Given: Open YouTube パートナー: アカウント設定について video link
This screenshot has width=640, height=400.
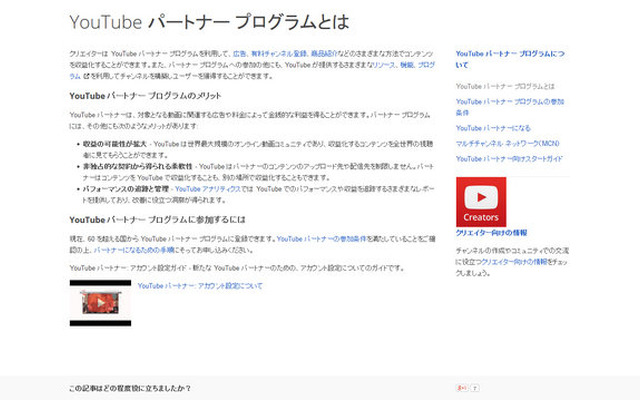Looking at the screenshot, I should pos(200,286).
